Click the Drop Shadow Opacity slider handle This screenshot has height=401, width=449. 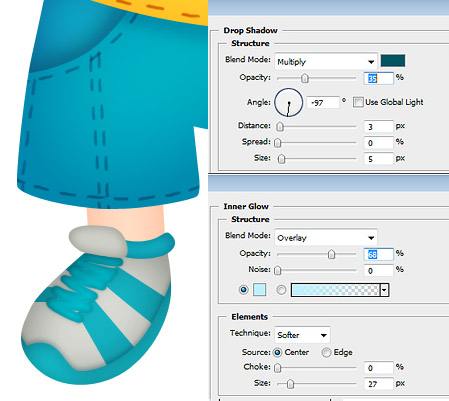(x=305, y=78)
